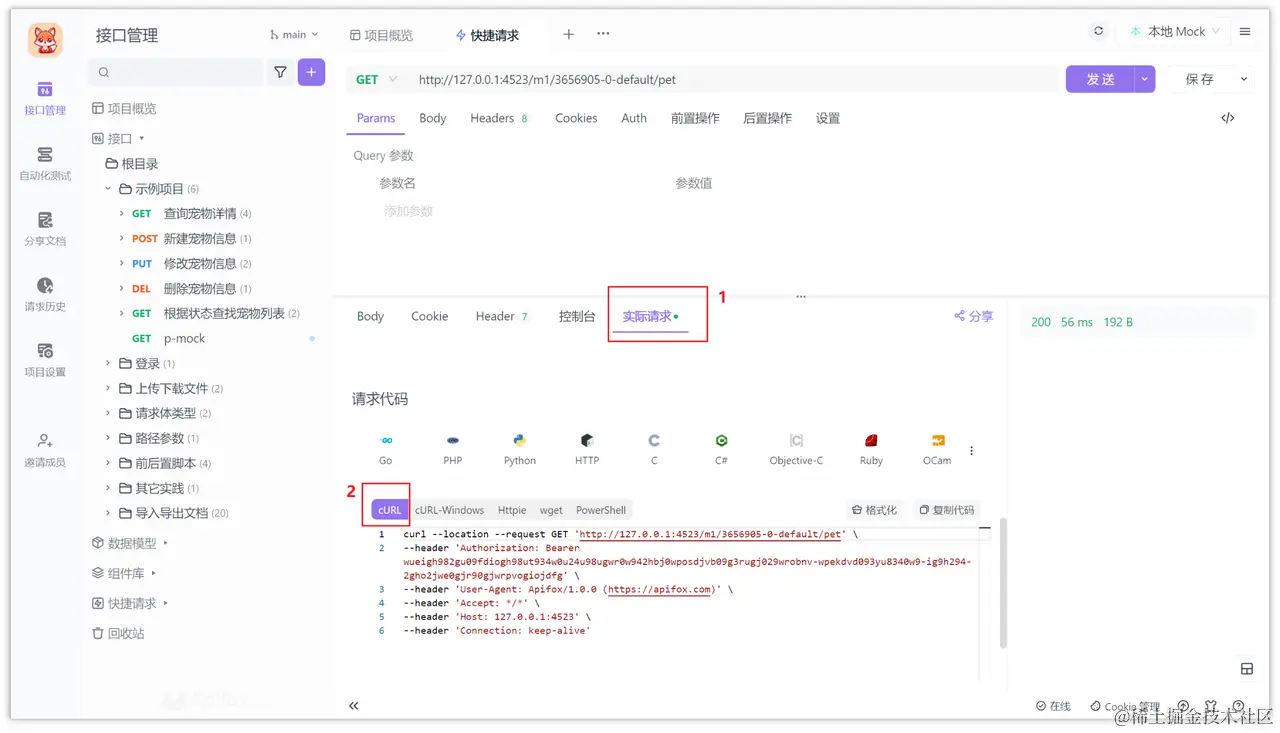Choose the Python code language icon
1280x733 pixels.
pyautogui.click(x=520, y=449)
